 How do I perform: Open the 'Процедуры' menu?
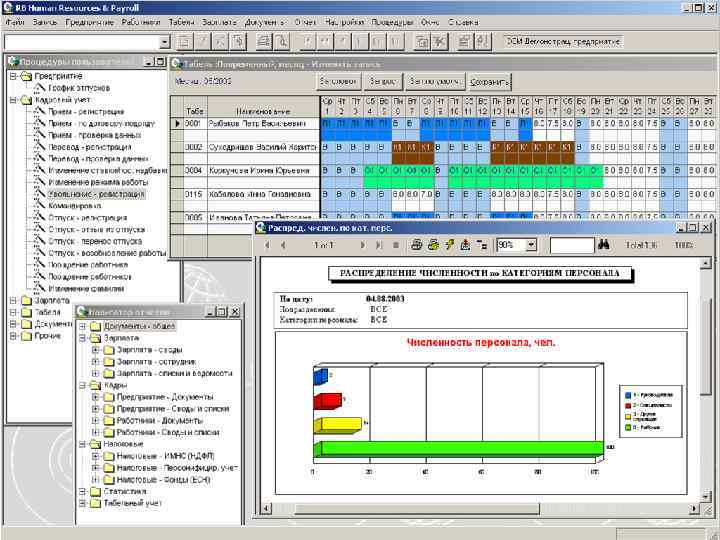click(392, 22)
